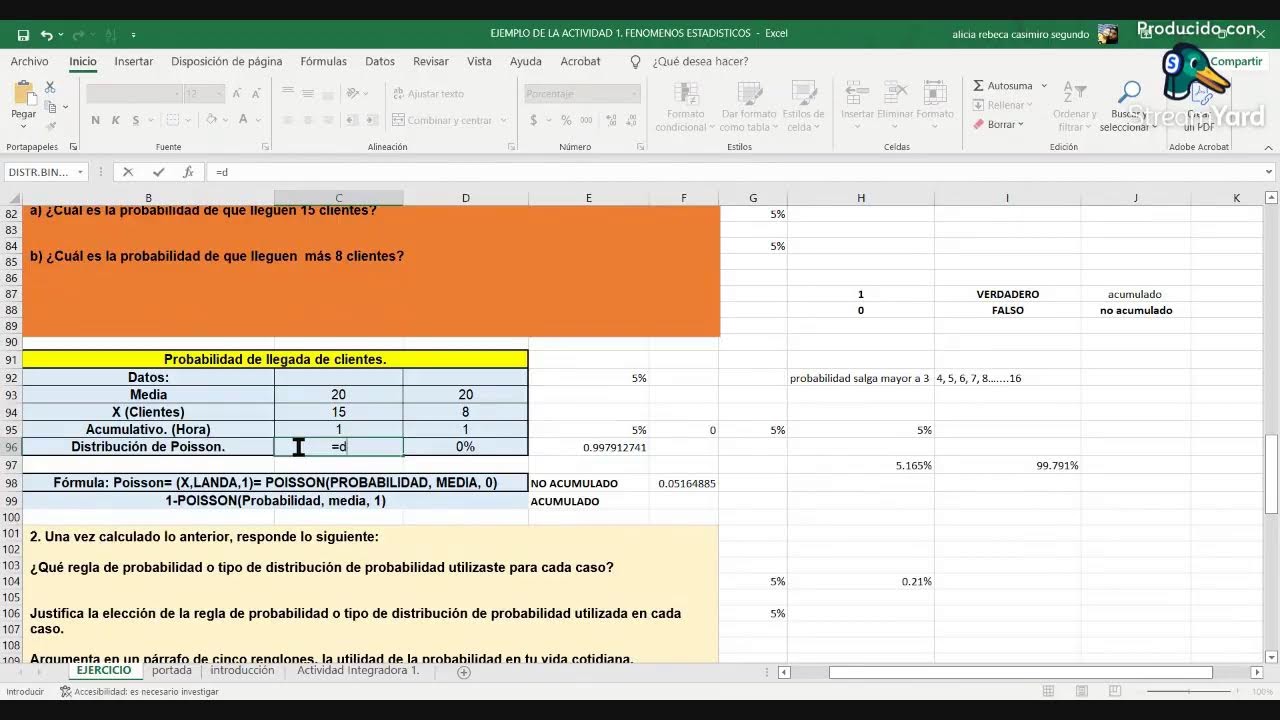Image resolution: width=1280 pixels, height=720 pixels.
Task: Open the Vista tab
Action: [479, 61]
